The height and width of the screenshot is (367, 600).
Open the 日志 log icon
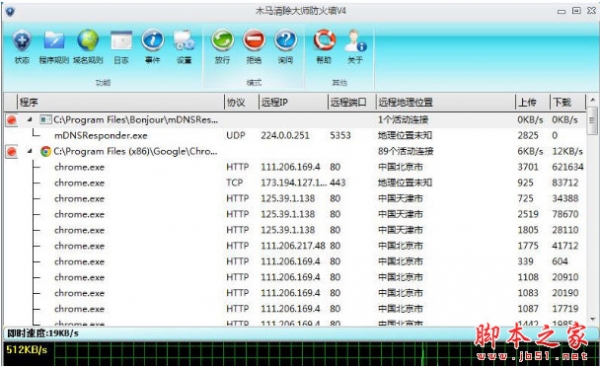coord(121,40)
